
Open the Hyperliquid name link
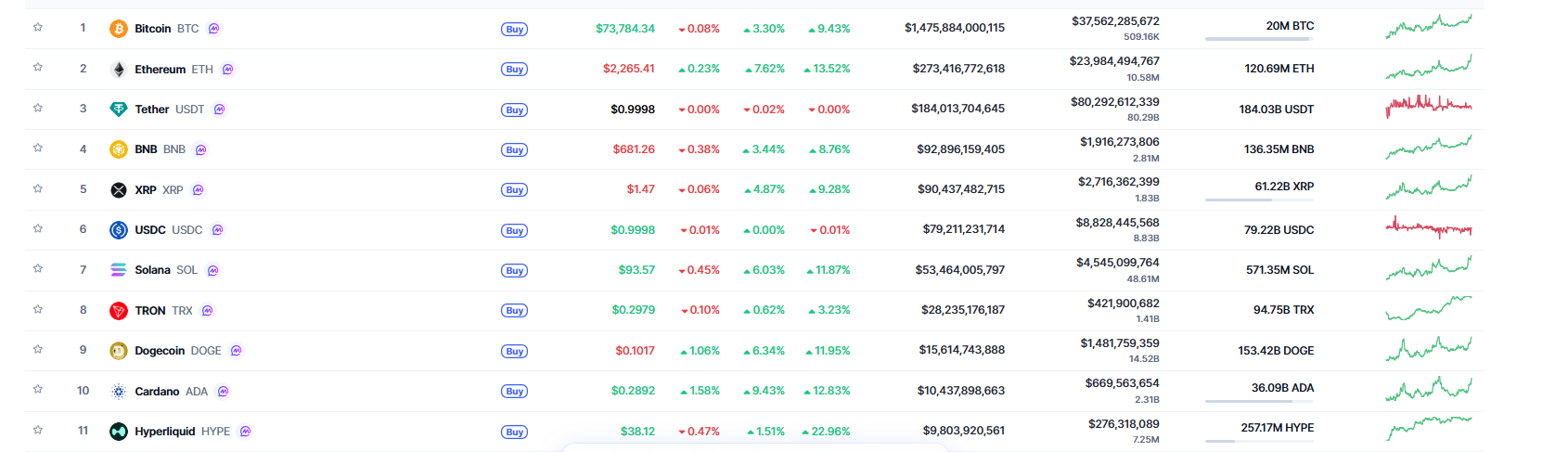click(x=165, y=432)
